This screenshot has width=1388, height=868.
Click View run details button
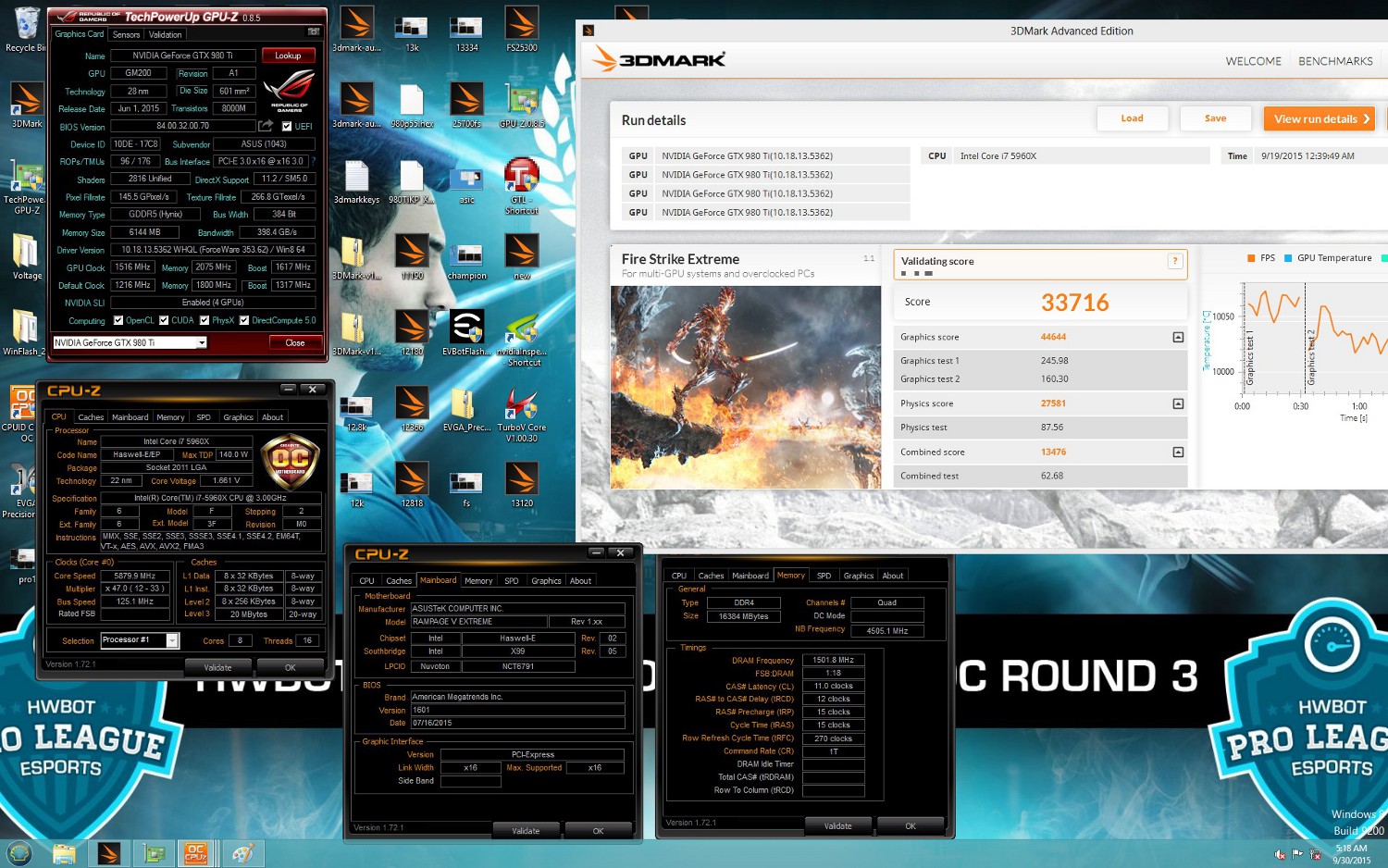point(1321,118)
